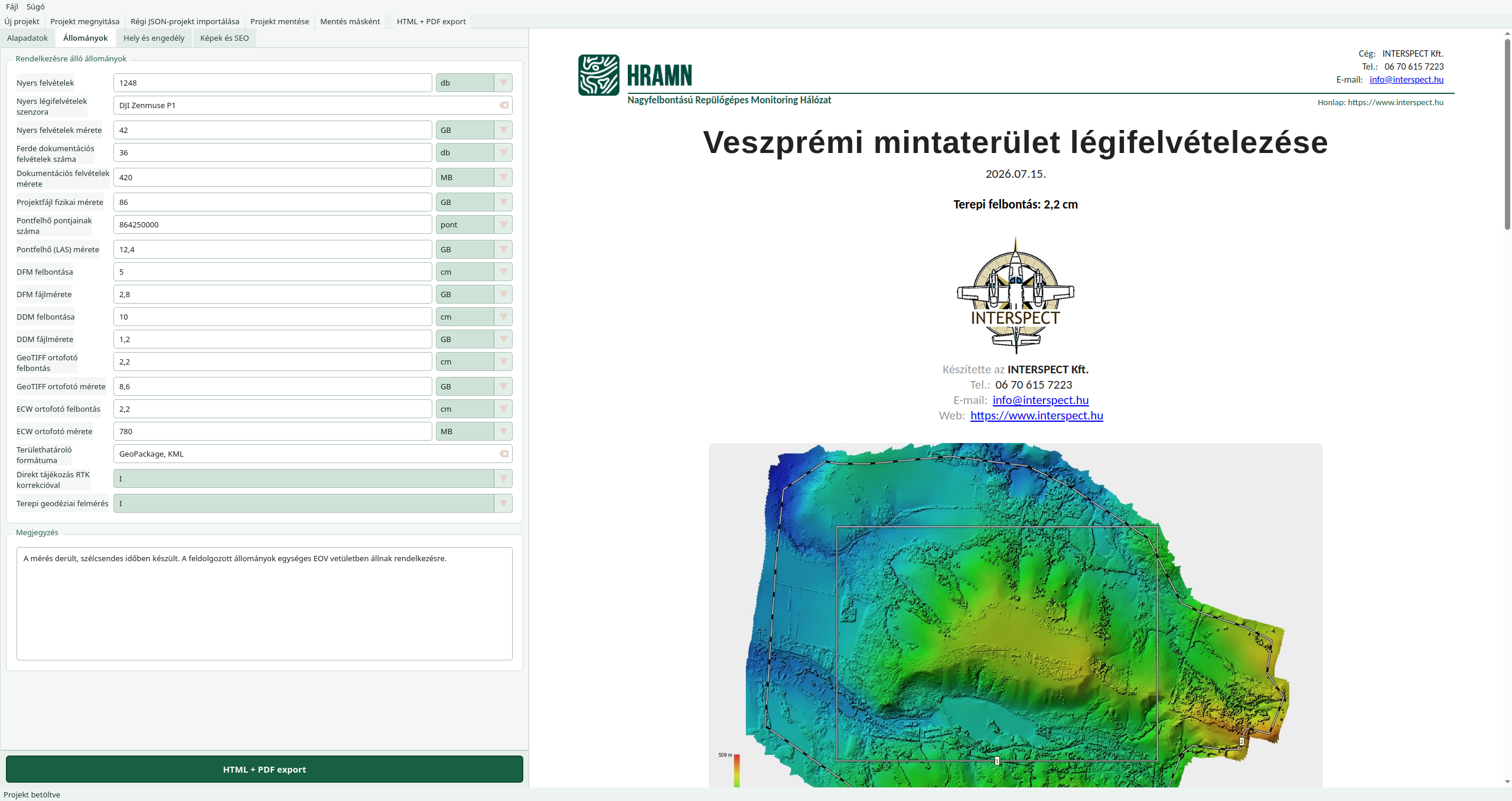
Task: Click the elevation color legend scale
Action: pyautogui.click(x=737, y=770)
